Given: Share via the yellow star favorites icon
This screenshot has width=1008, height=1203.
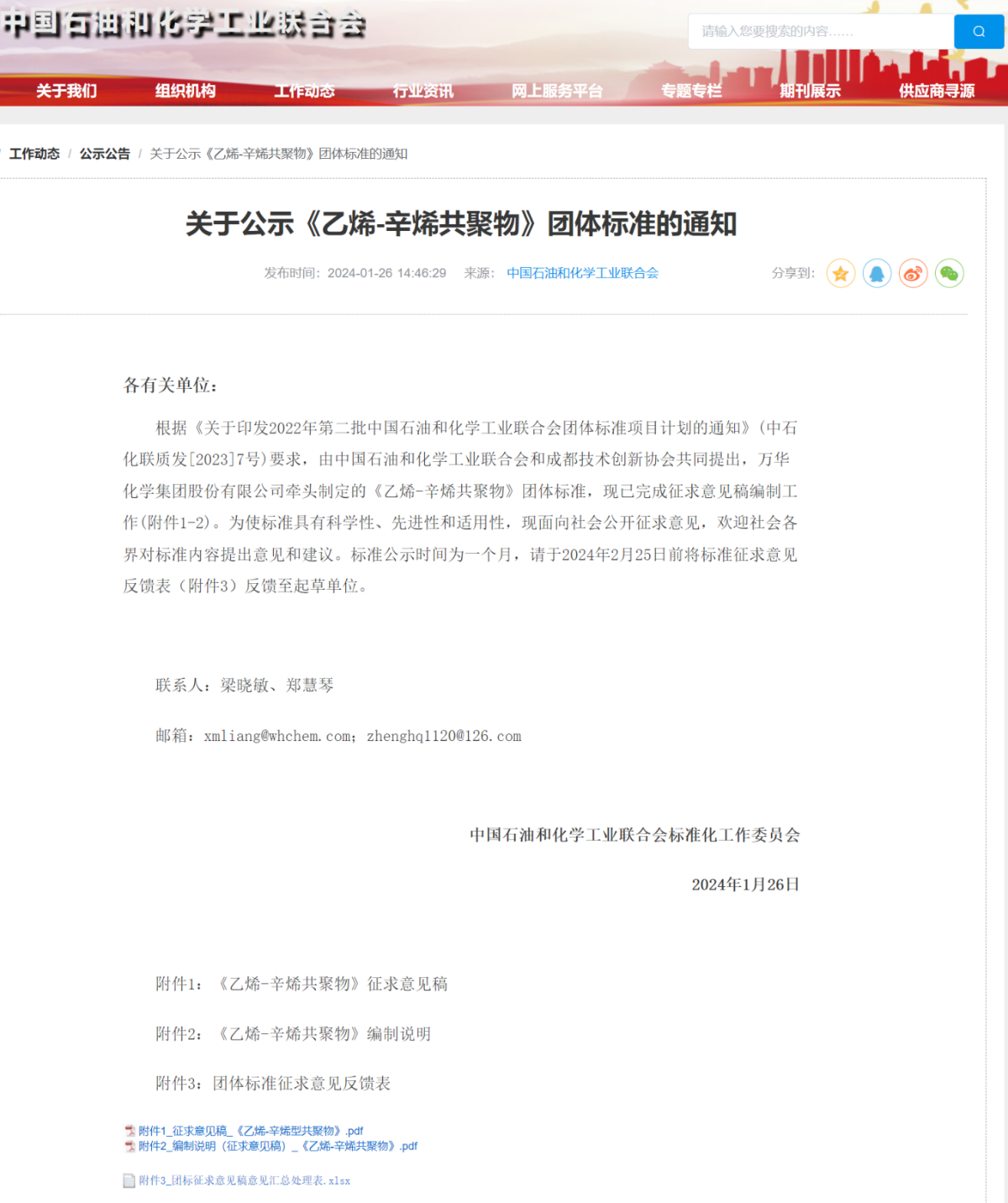Looking at the screenshot, I should pos(841,274).
